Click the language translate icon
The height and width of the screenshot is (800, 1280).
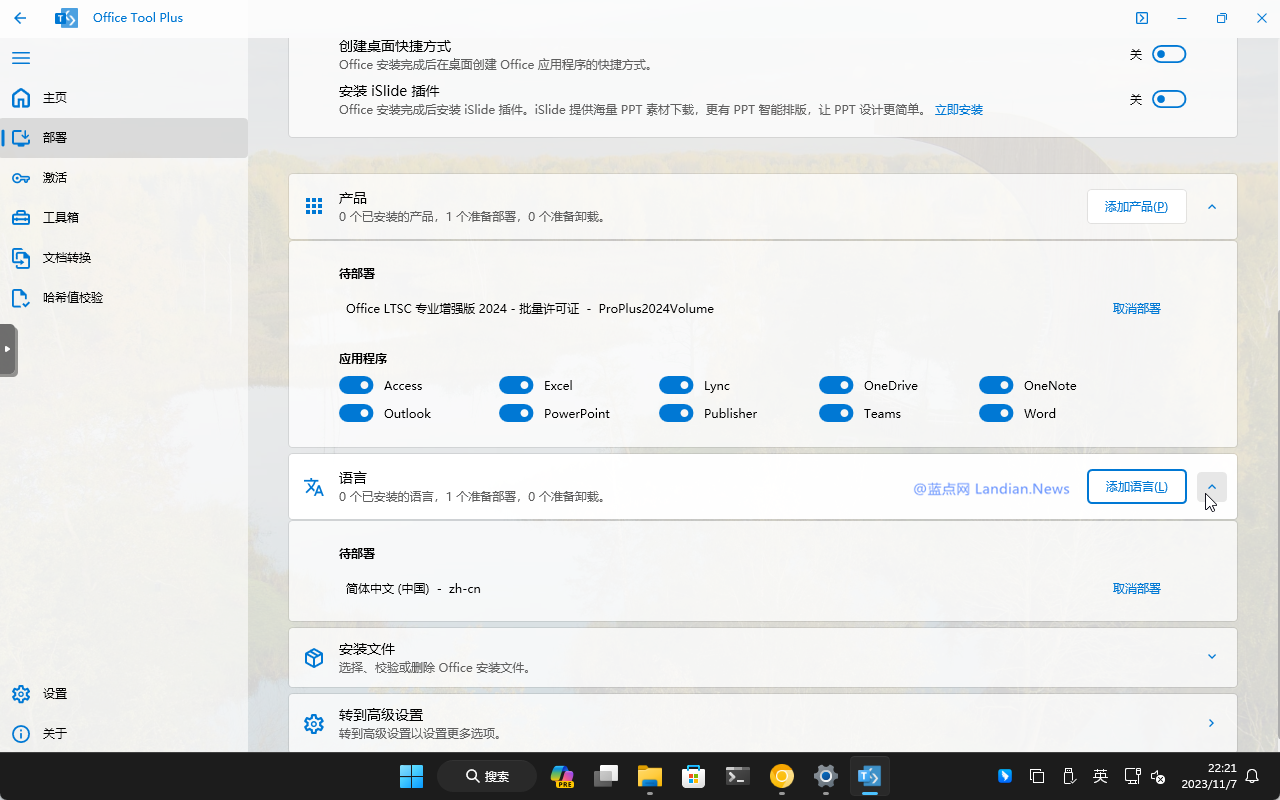pyautogui.click(x=314, y=487)
